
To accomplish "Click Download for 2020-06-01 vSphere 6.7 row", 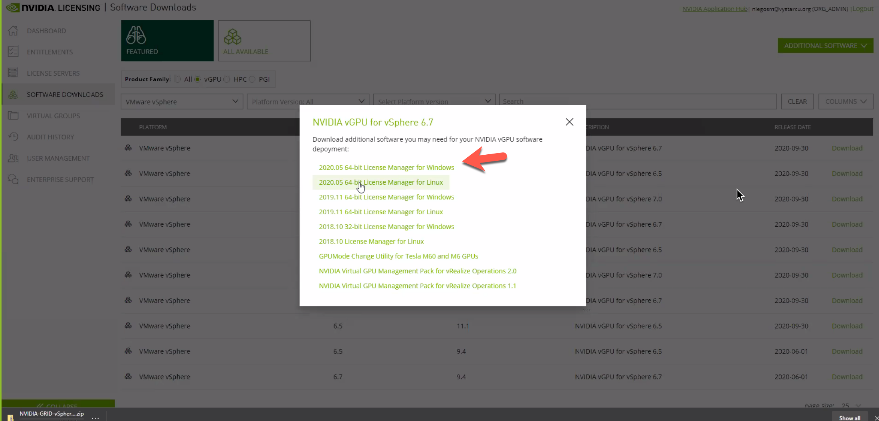I will point(846,377).
